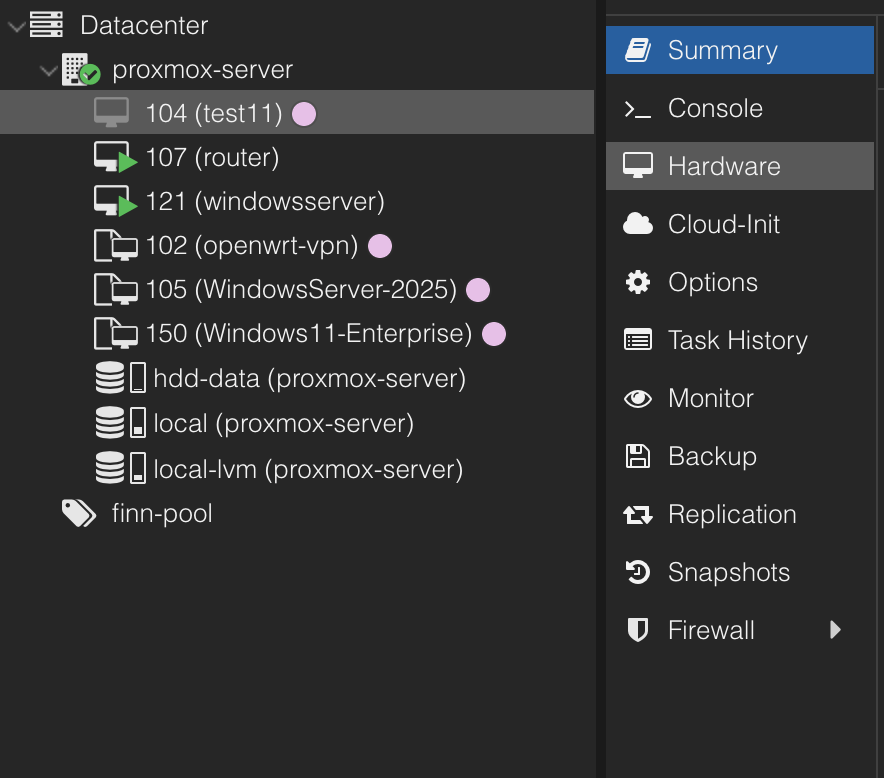Viewport: 884px width, 778px height.
Task: Click the Cloud-Init cloud icon
Action: coord(638,225)
